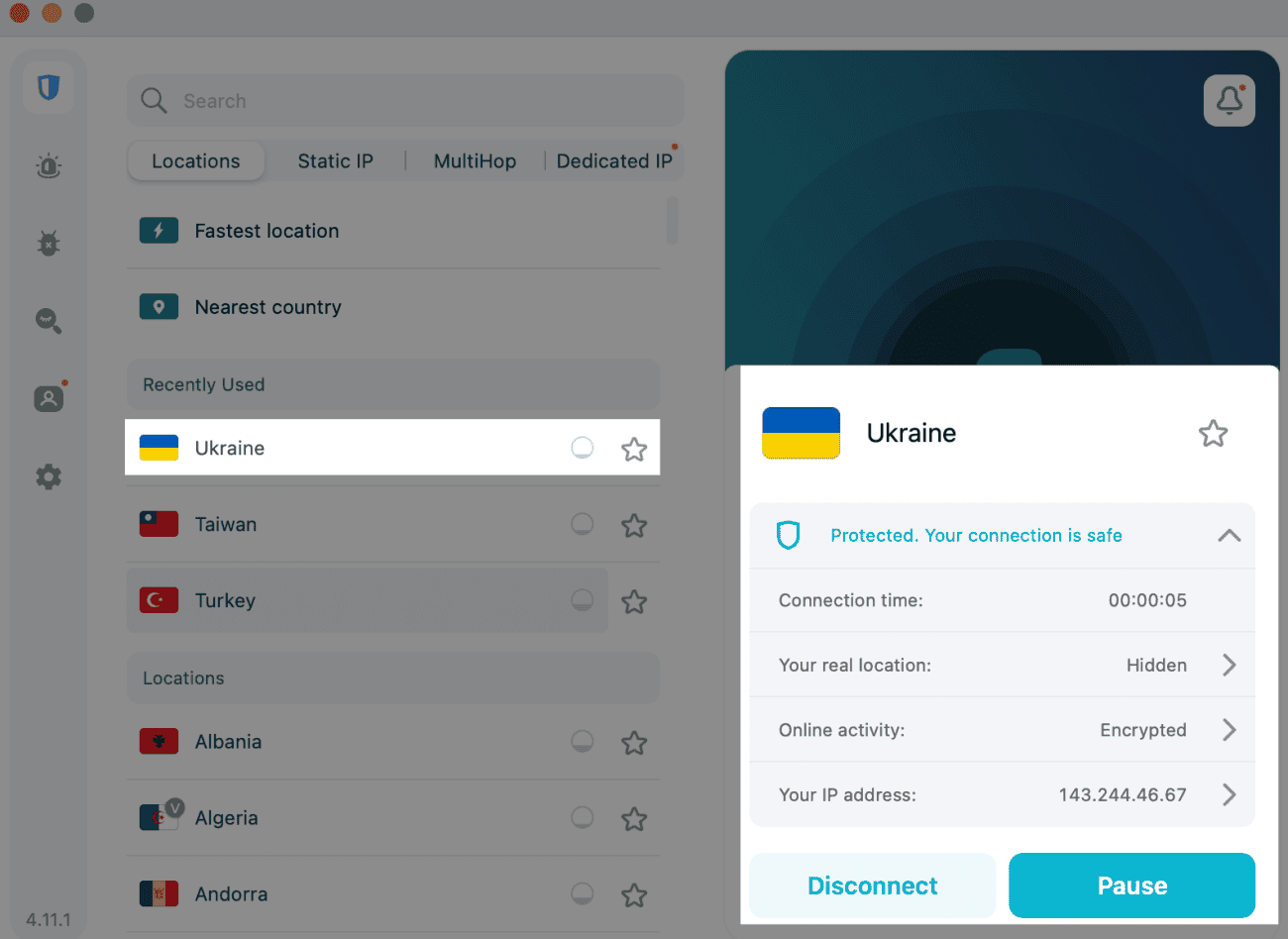Switch to the MultiHop tab
Image resolution: width=1288 pixels, height=939 pixels.
pyautogui.click(x=475, y=160)
